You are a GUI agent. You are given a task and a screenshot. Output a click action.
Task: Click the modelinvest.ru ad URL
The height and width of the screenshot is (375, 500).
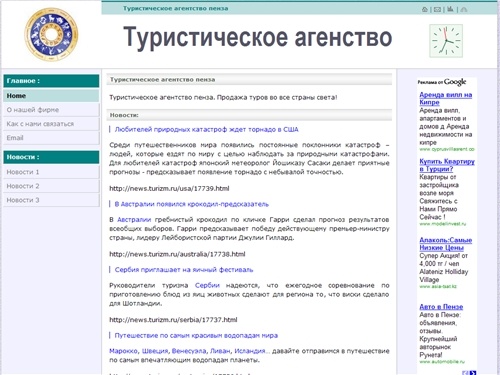(443, 224)
